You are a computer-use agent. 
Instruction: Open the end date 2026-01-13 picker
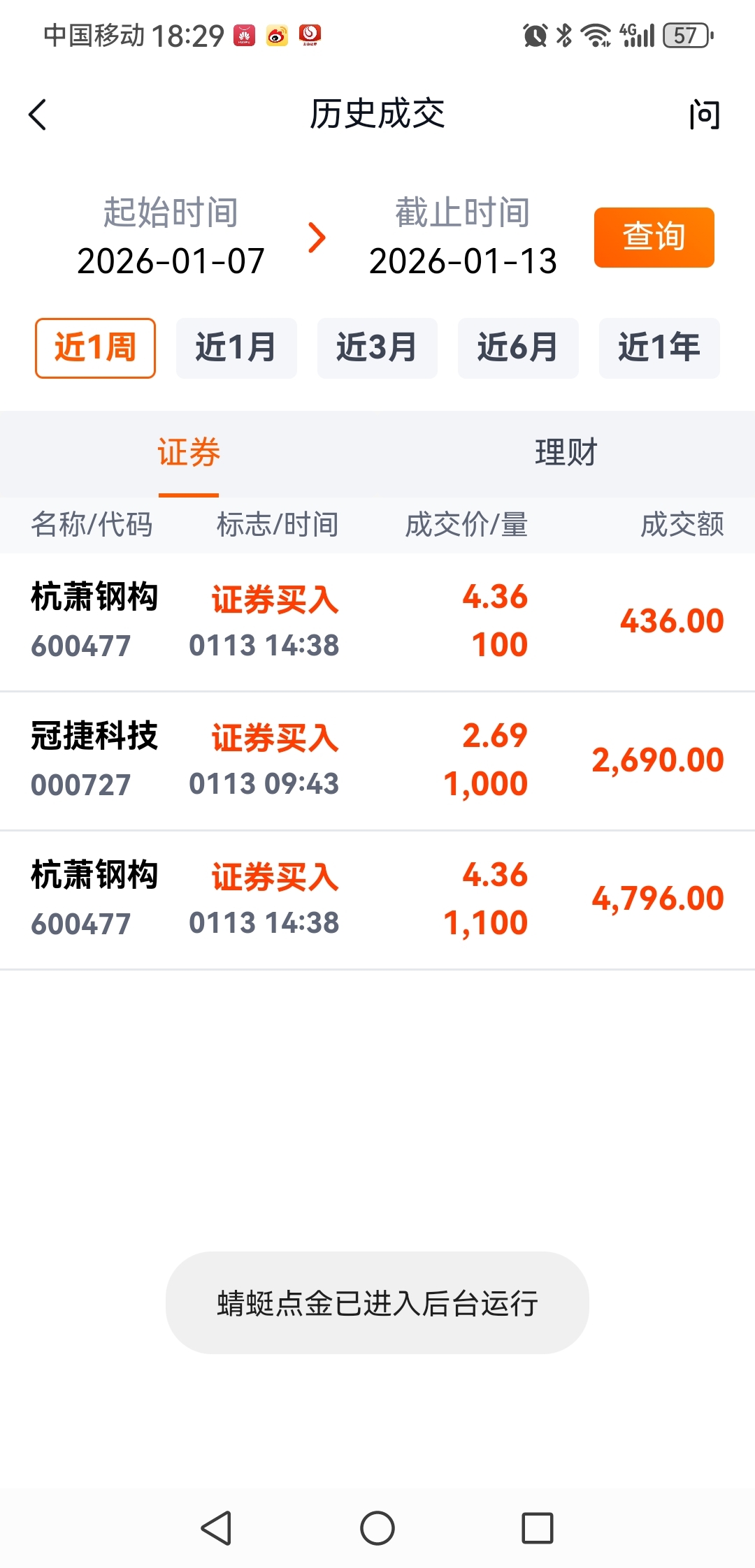pyautogui.click(x=463, y=261)
